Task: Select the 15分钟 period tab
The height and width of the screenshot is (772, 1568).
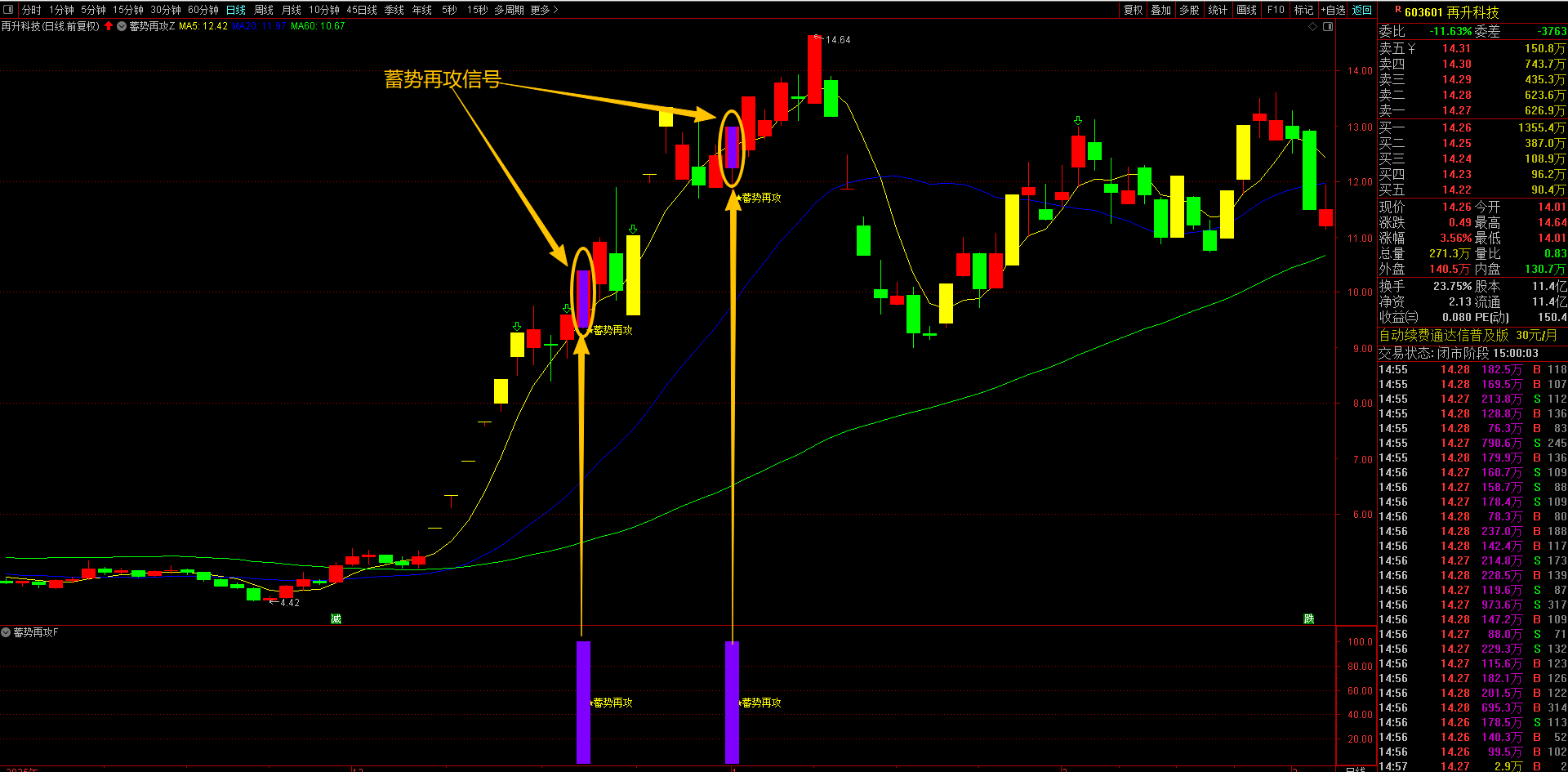Action: click(x=128, y=10)
